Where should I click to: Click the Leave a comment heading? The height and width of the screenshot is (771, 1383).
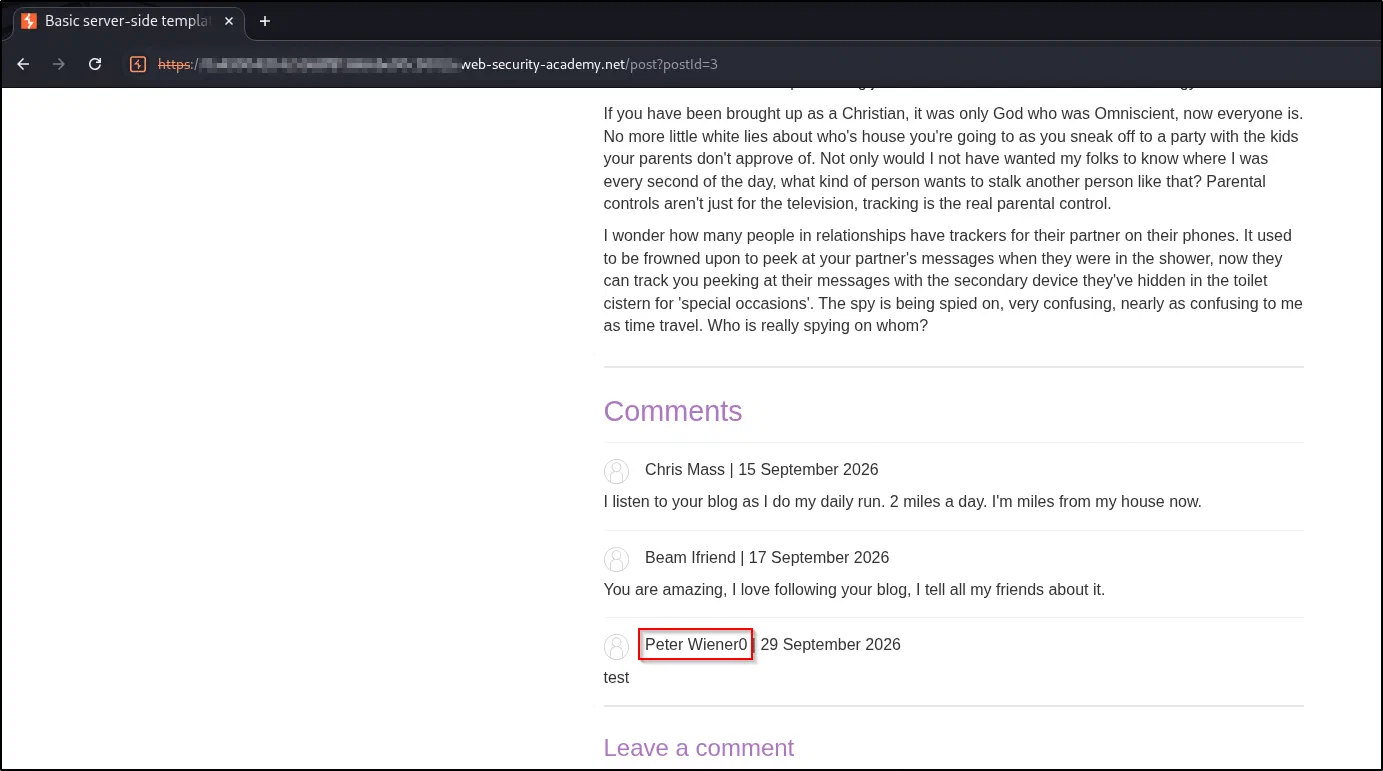[699, 748]
